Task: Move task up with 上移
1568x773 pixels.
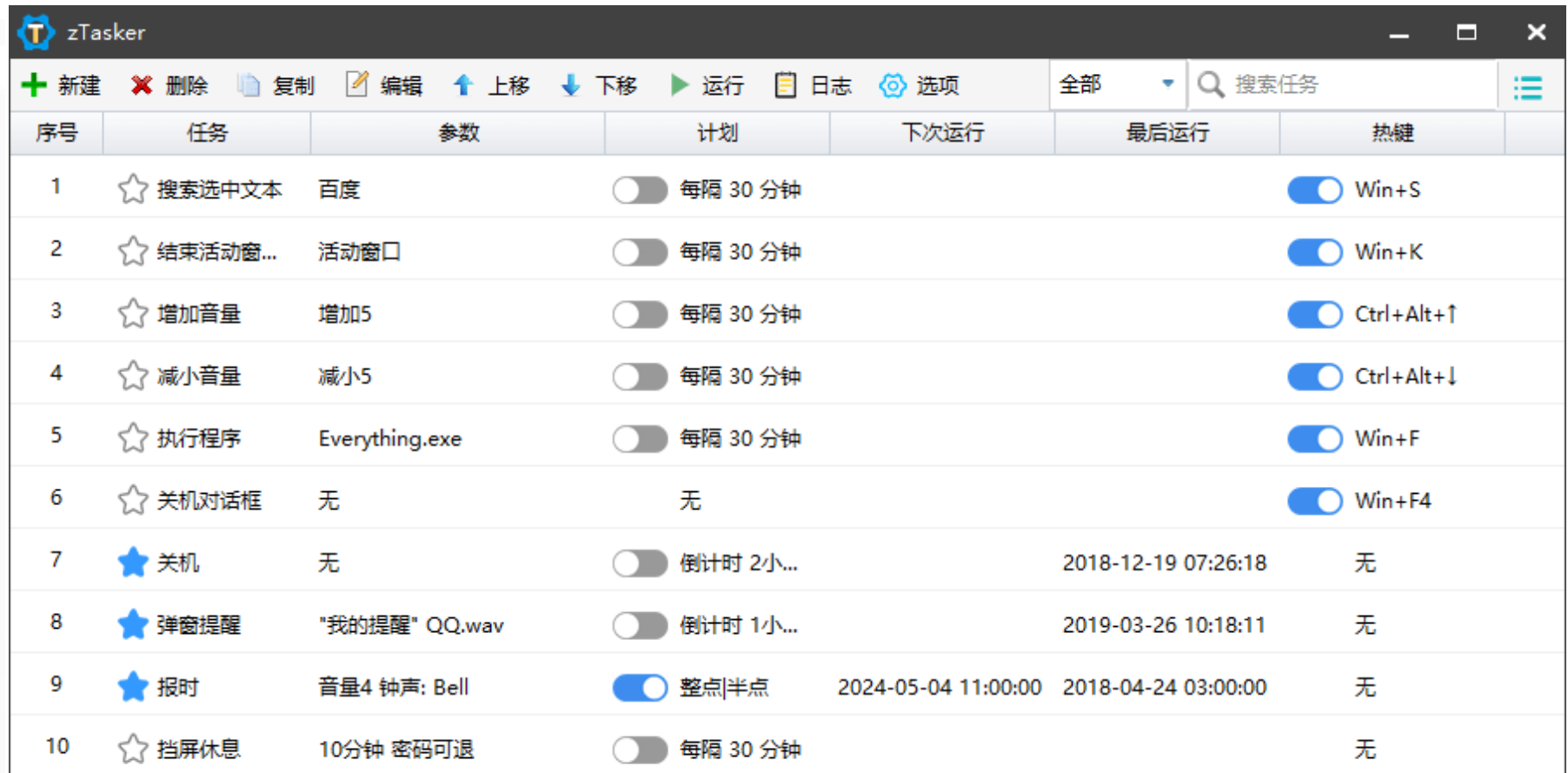Action: coord(491,85)
